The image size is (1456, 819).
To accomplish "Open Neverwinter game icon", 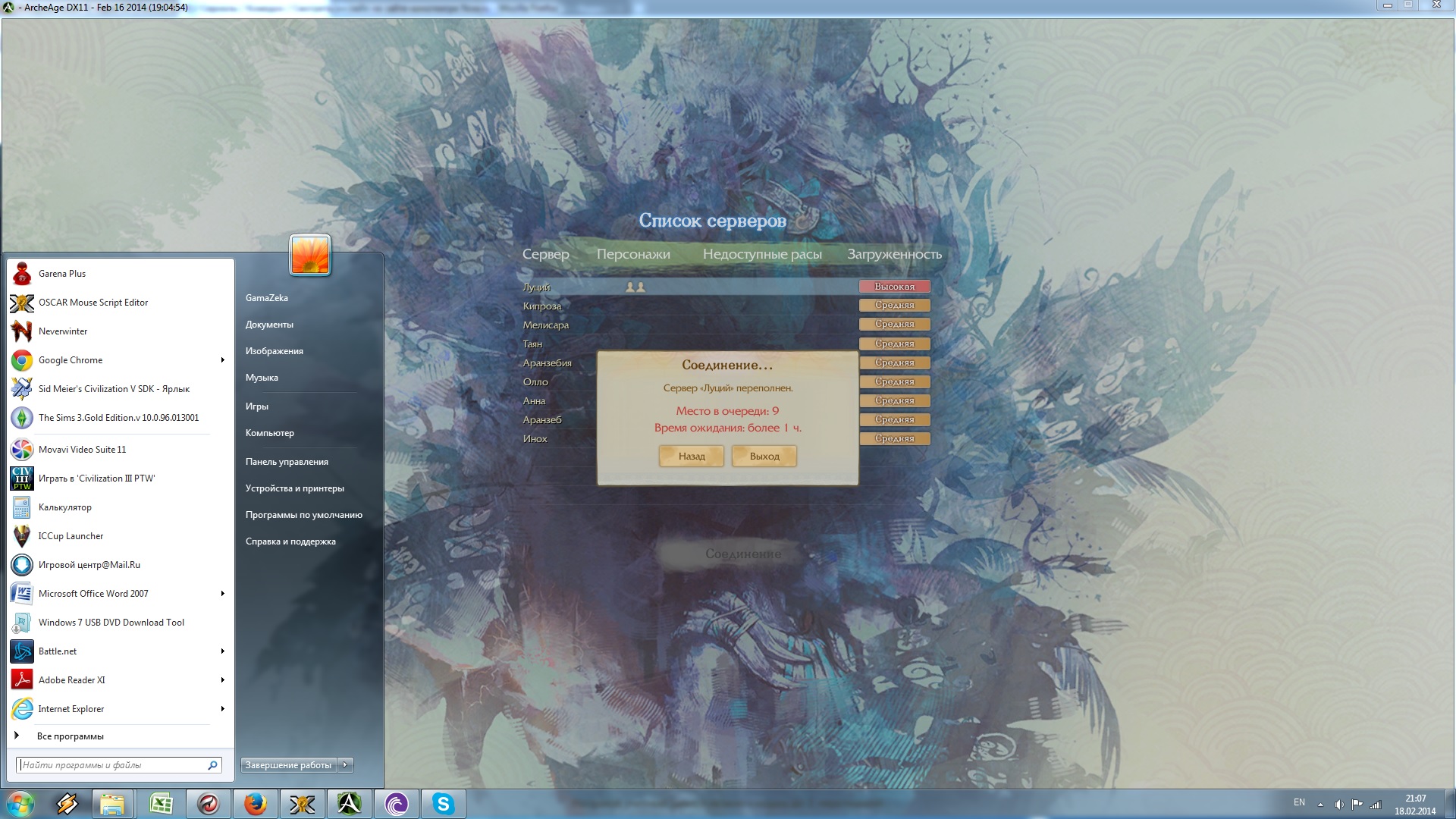I will coord(21,331).
